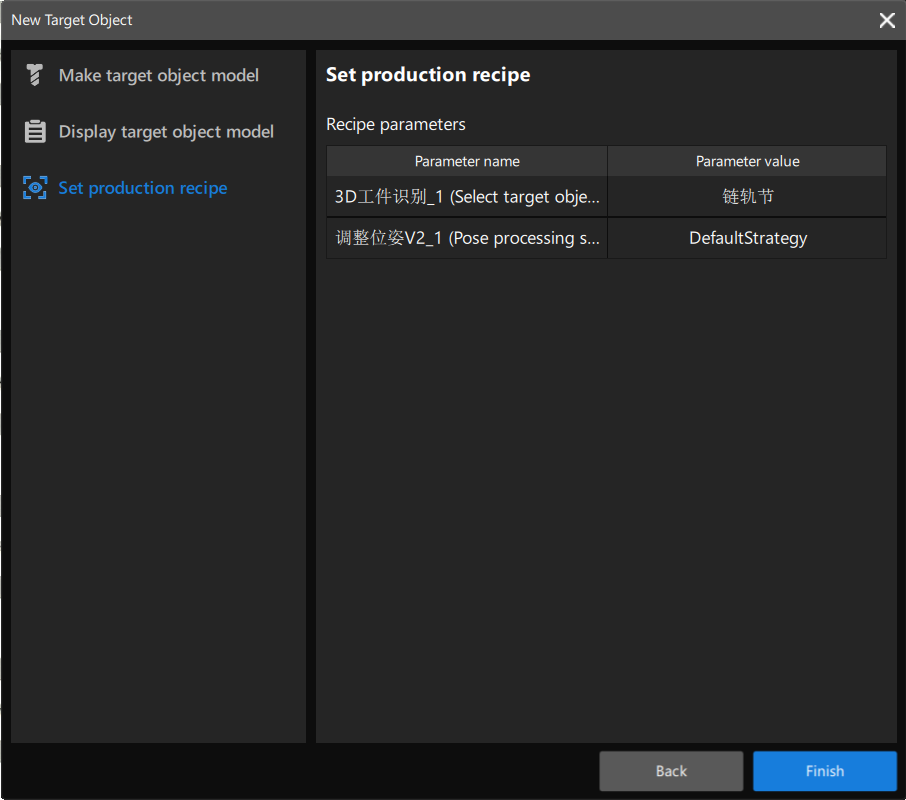Click the eye scan icon beside Set production recipe
906x800 pixels.
[35, 188]
